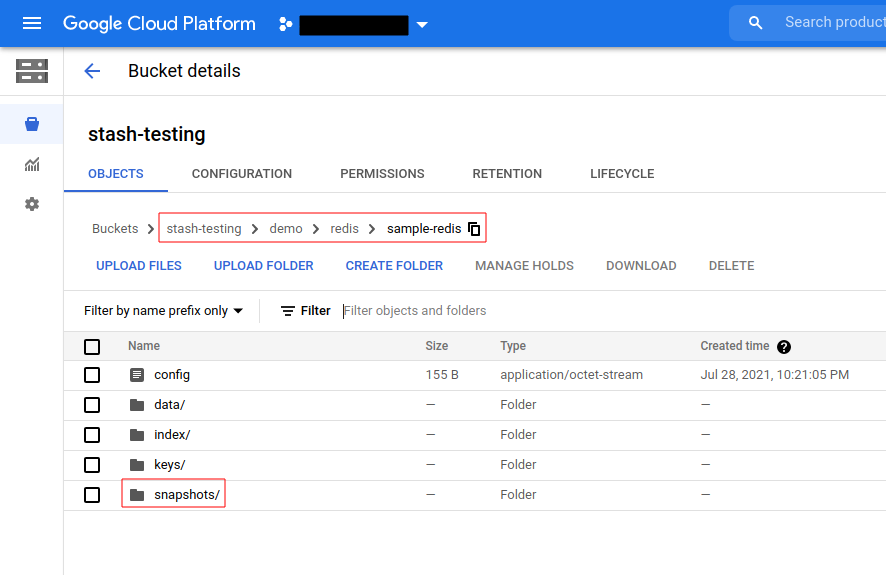886x575 pixels.
Task: Open the hamburger navigation menu
Action: coord(32,23)
